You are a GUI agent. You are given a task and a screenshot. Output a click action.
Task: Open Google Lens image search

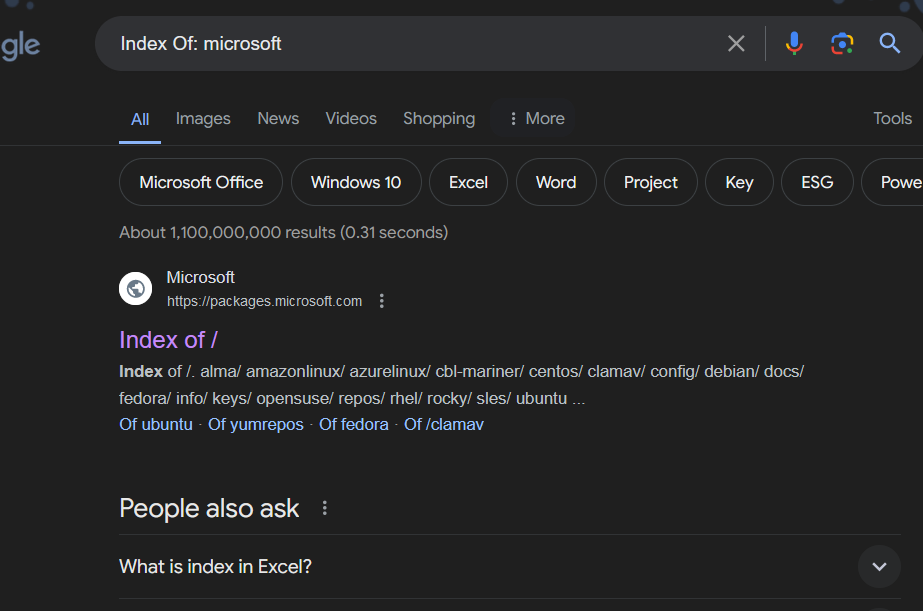pyautogui.click(x=842, y=43)
